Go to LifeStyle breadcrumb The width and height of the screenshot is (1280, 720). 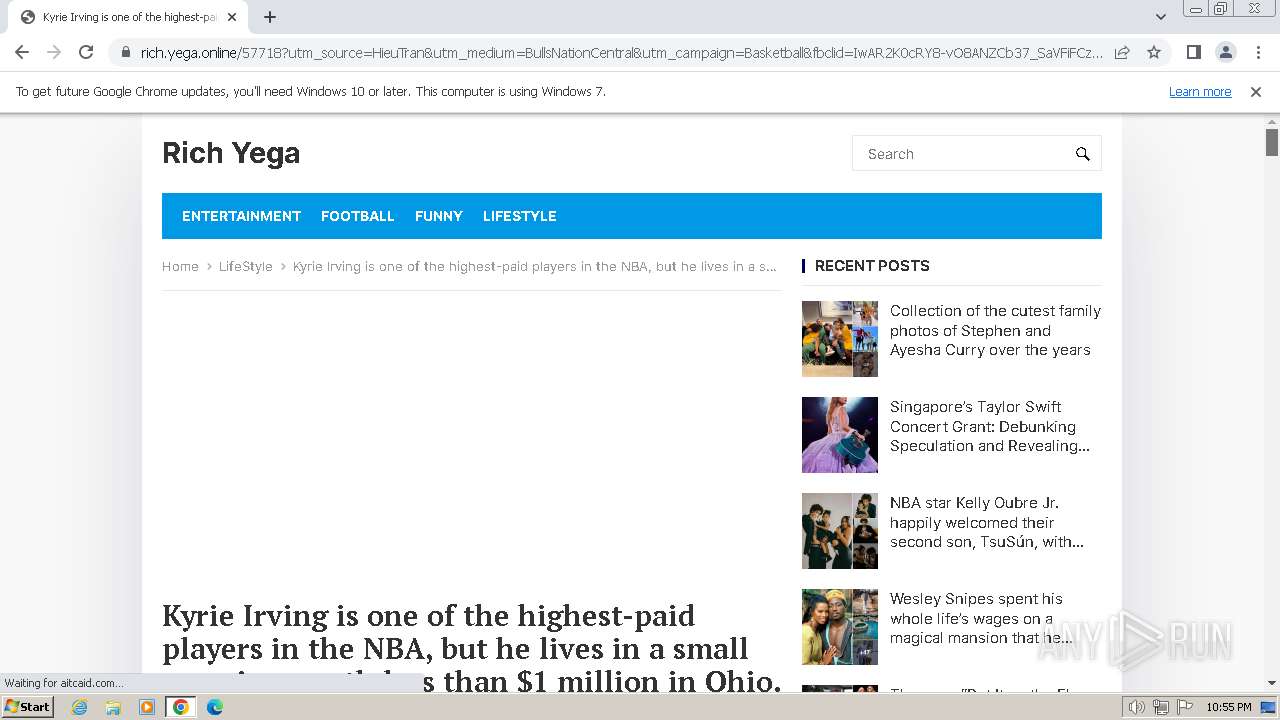[246, 266]
